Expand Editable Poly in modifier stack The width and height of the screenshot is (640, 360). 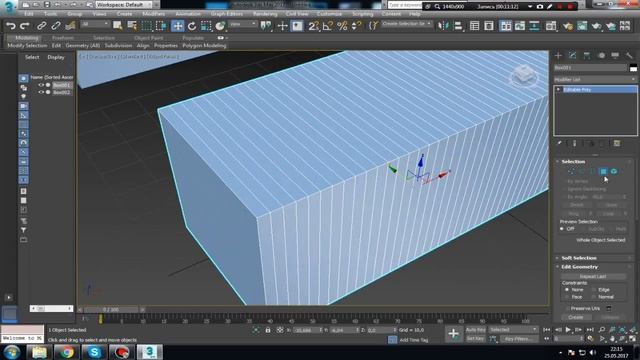558,89
